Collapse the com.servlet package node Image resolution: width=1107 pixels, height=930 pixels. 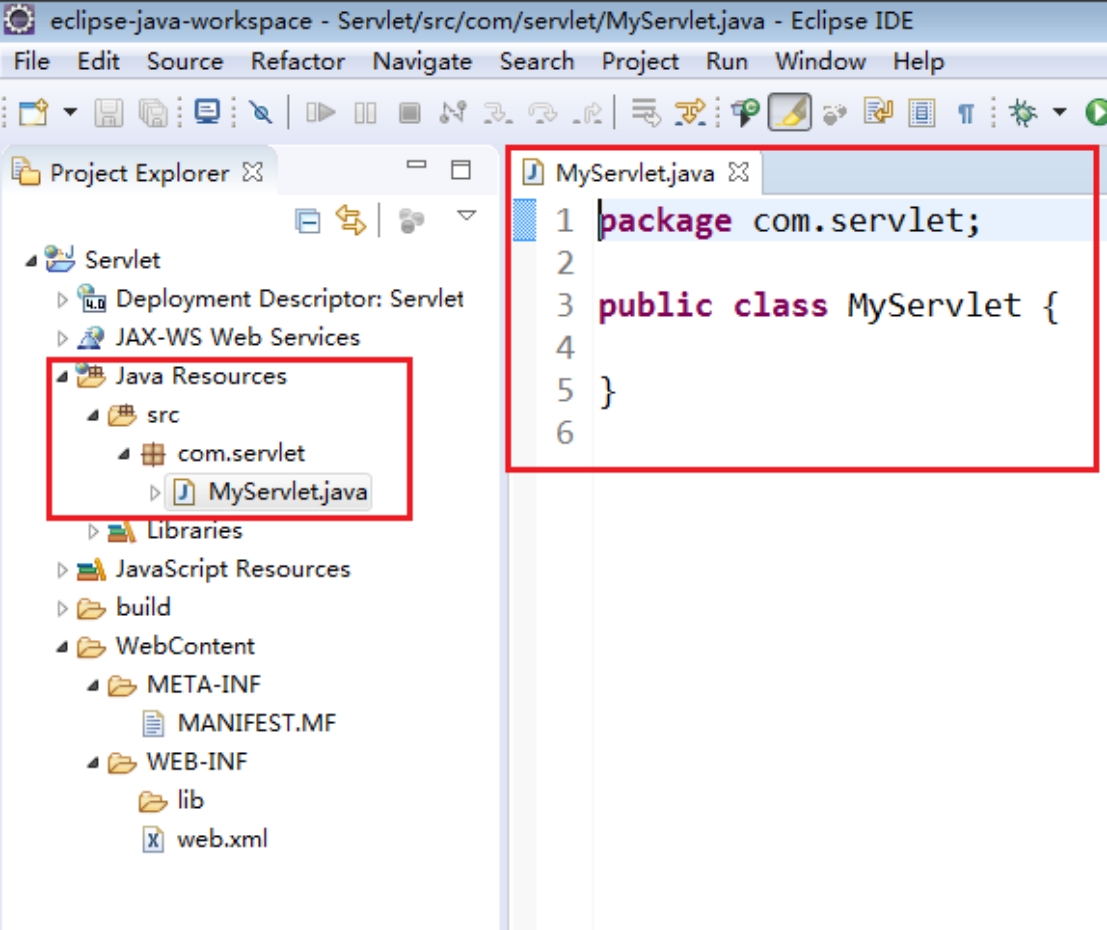click(124, 454)
